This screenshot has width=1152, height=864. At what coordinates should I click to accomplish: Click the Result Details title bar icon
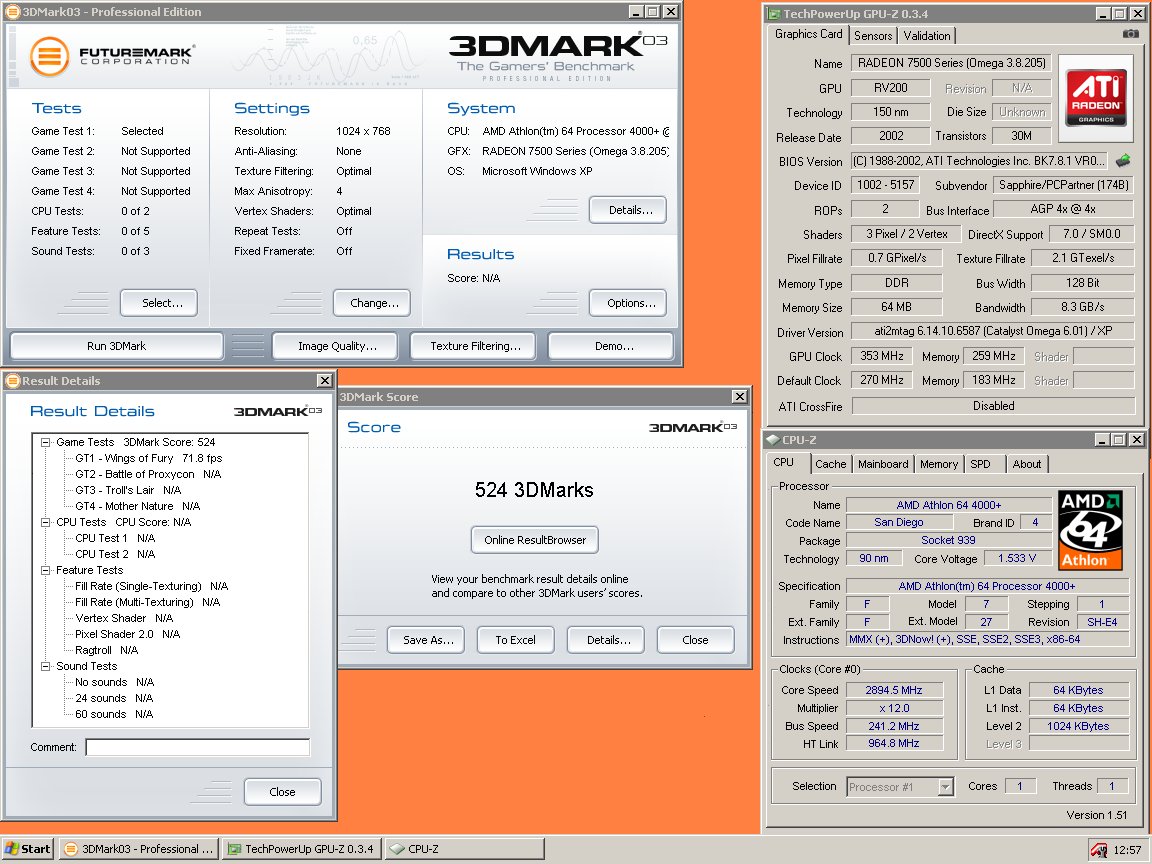click(x=12, y=381)
